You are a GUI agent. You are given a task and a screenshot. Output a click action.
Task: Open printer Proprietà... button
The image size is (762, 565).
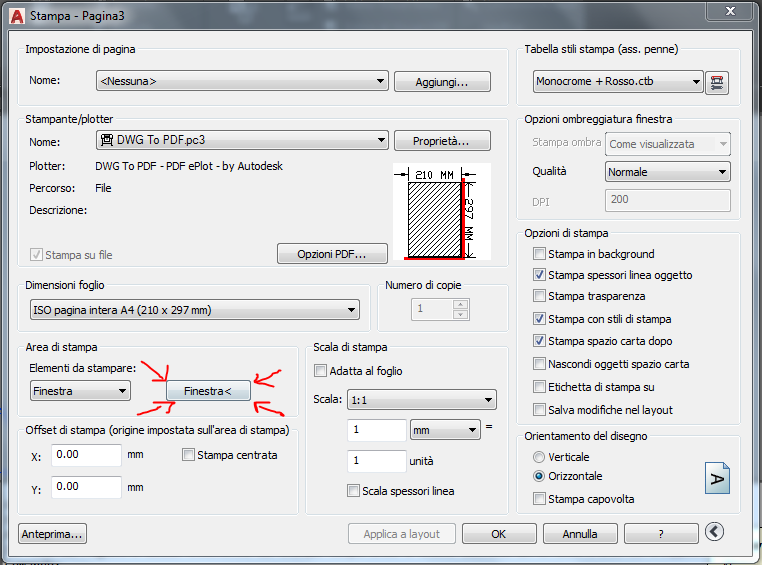(442, 141)
